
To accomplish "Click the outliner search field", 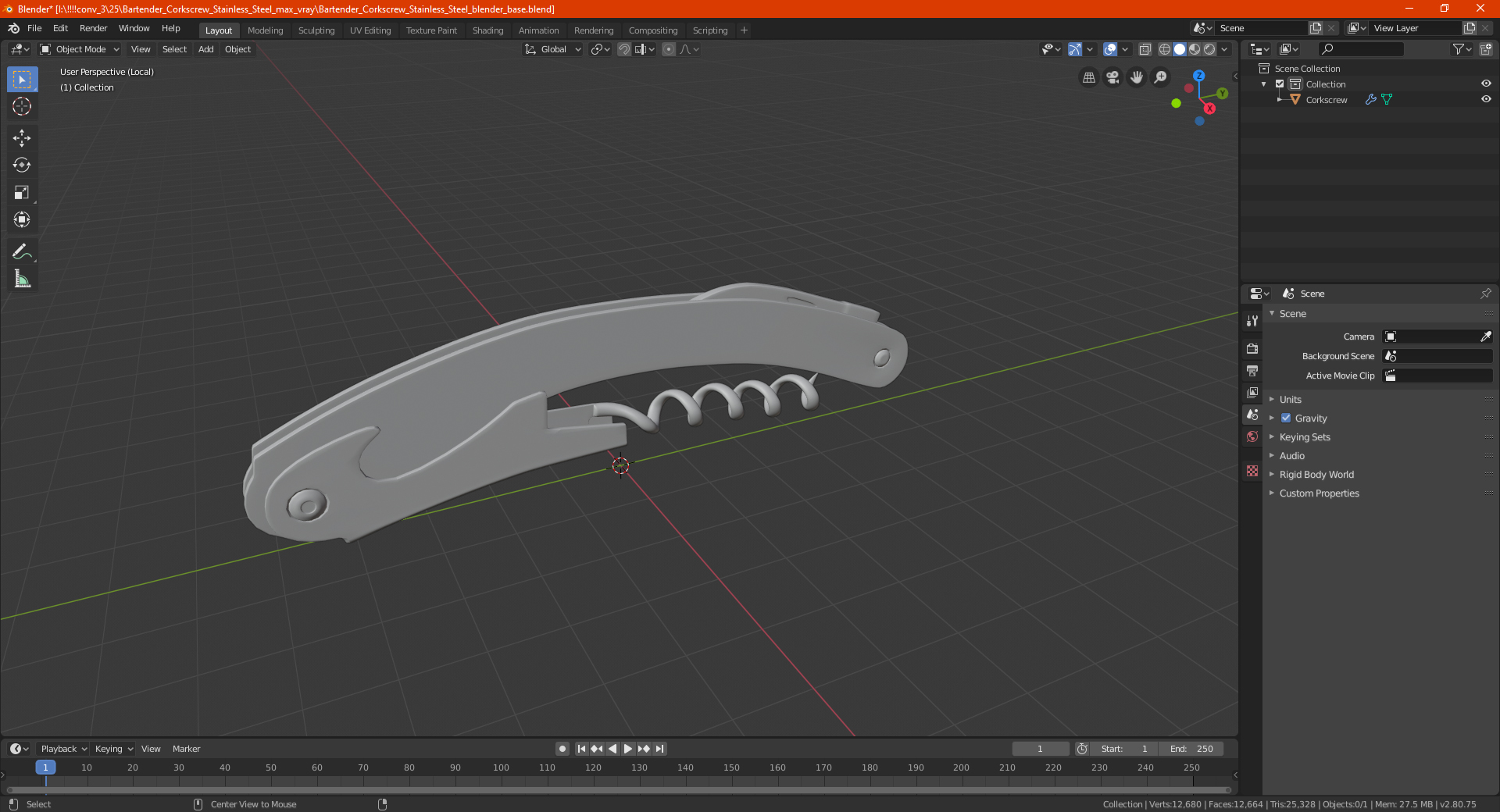I will pyautogui.click(x=1360, y=49).
